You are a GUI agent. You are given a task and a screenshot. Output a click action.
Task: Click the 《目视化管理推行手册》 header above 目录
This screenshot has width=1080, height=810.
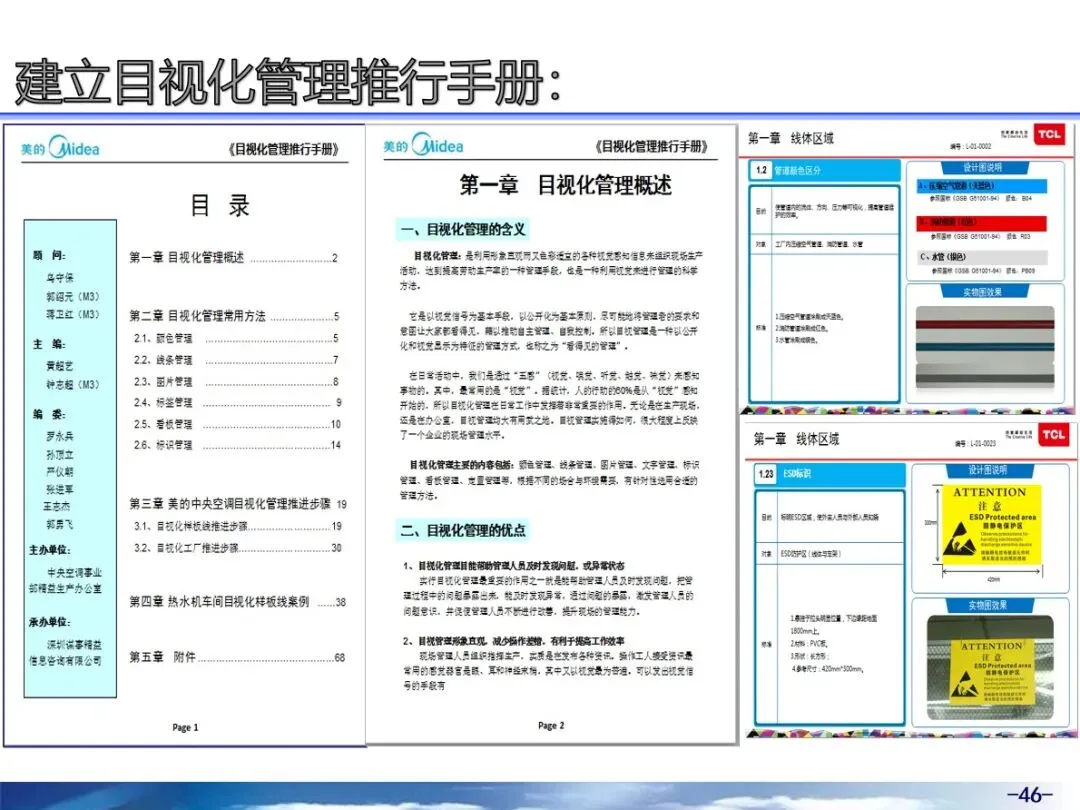tap(284, 149)
